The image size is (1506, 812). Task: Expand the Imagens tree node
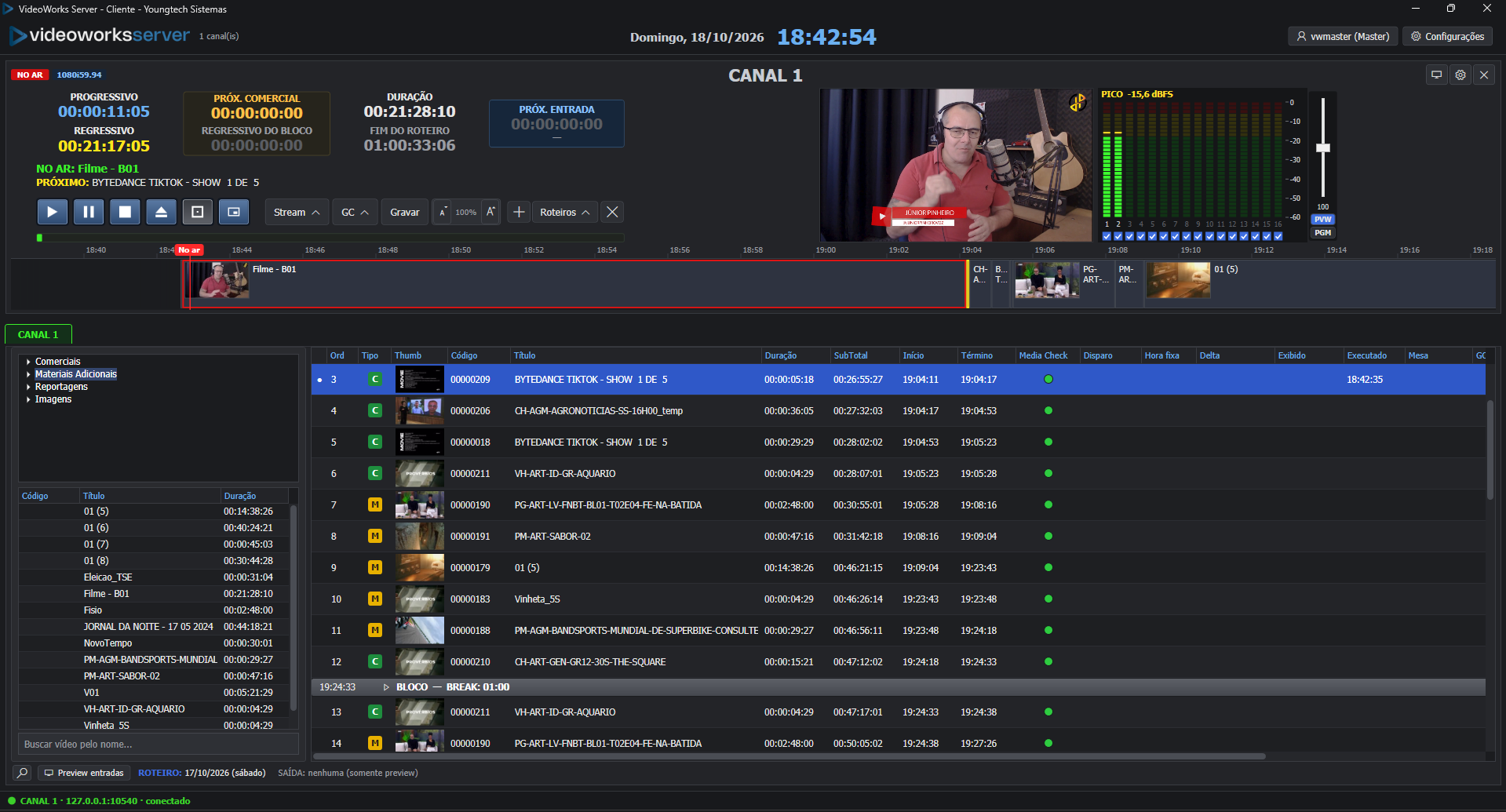click(x=29, y=399)
